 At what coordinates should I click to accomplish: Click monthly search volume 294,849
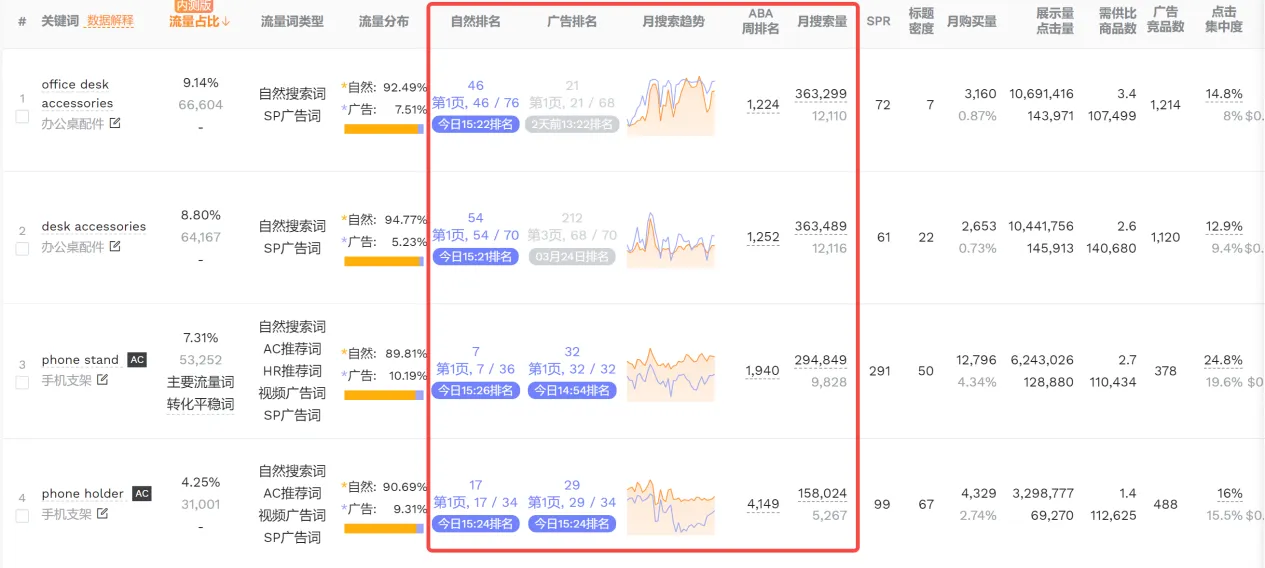821,360
